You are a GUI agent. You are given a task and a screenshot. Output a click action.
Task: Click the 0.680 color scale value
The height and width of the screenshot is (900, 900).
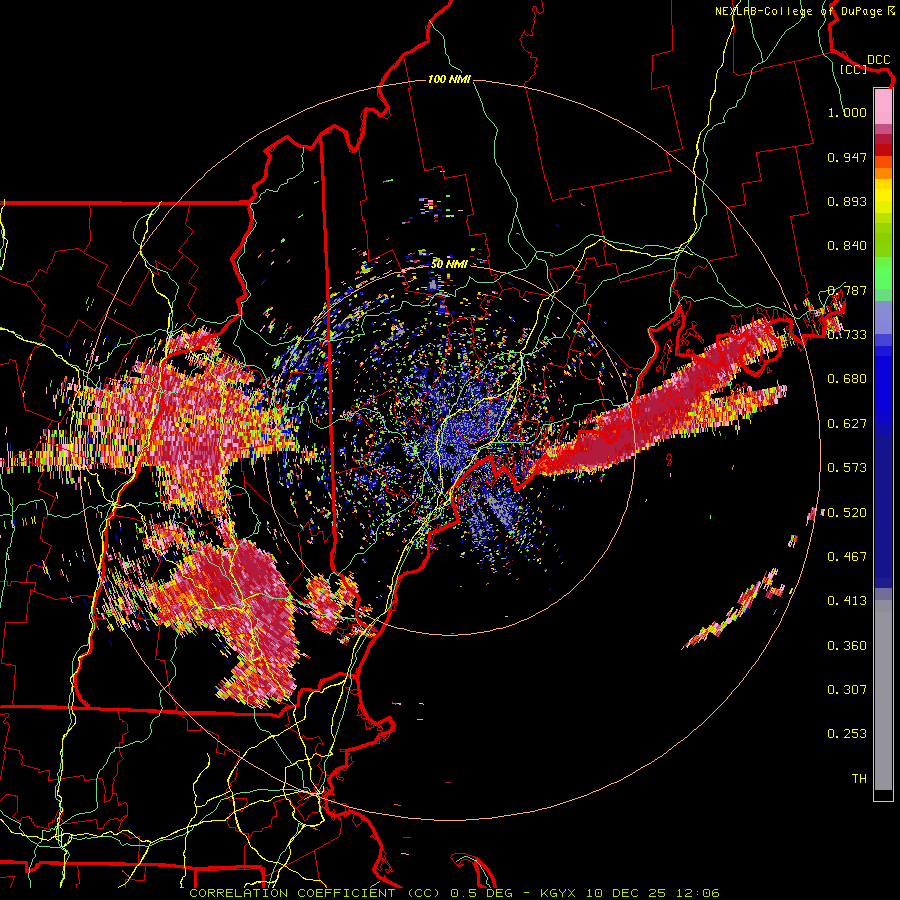click(847, 379)
